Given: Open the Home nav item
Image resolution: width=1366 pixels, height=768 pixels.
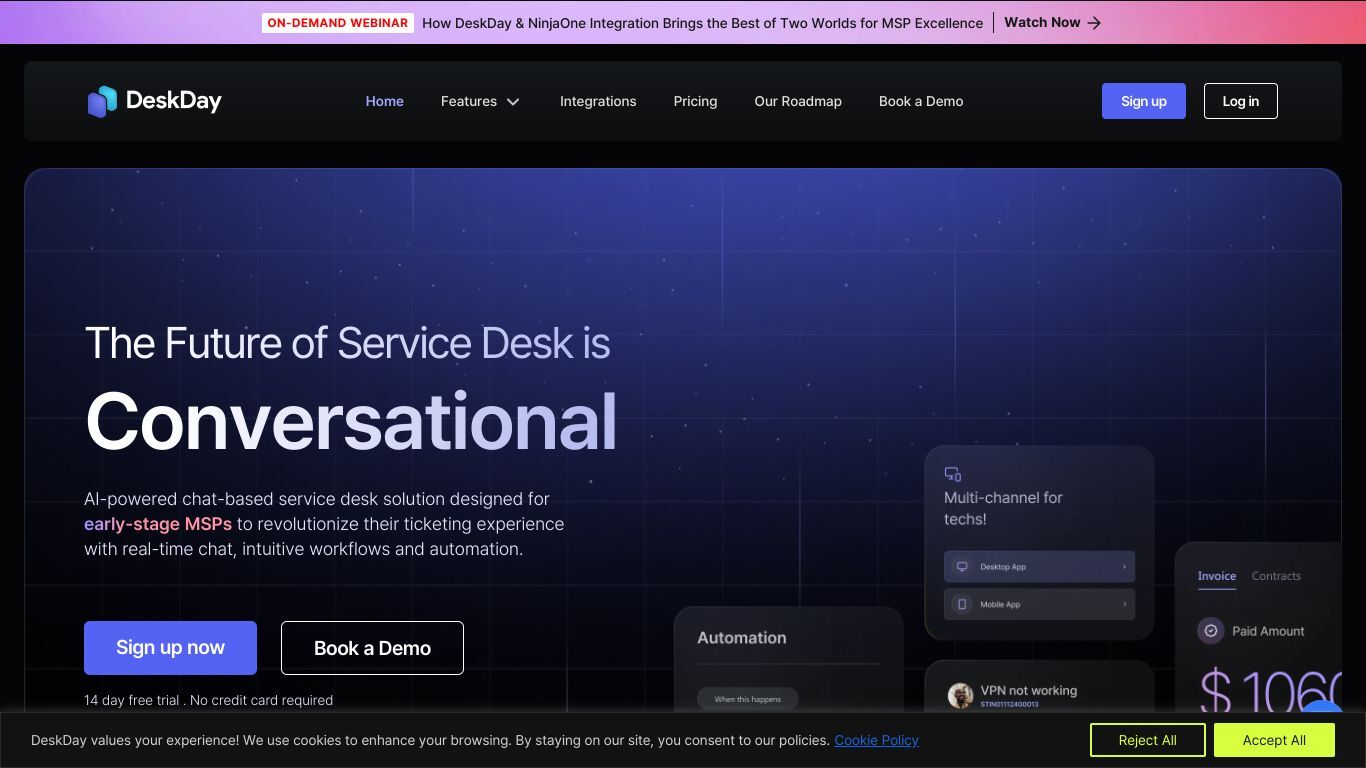Looking at the screenshot, I should pyautogui.click(x=385, y=101).
